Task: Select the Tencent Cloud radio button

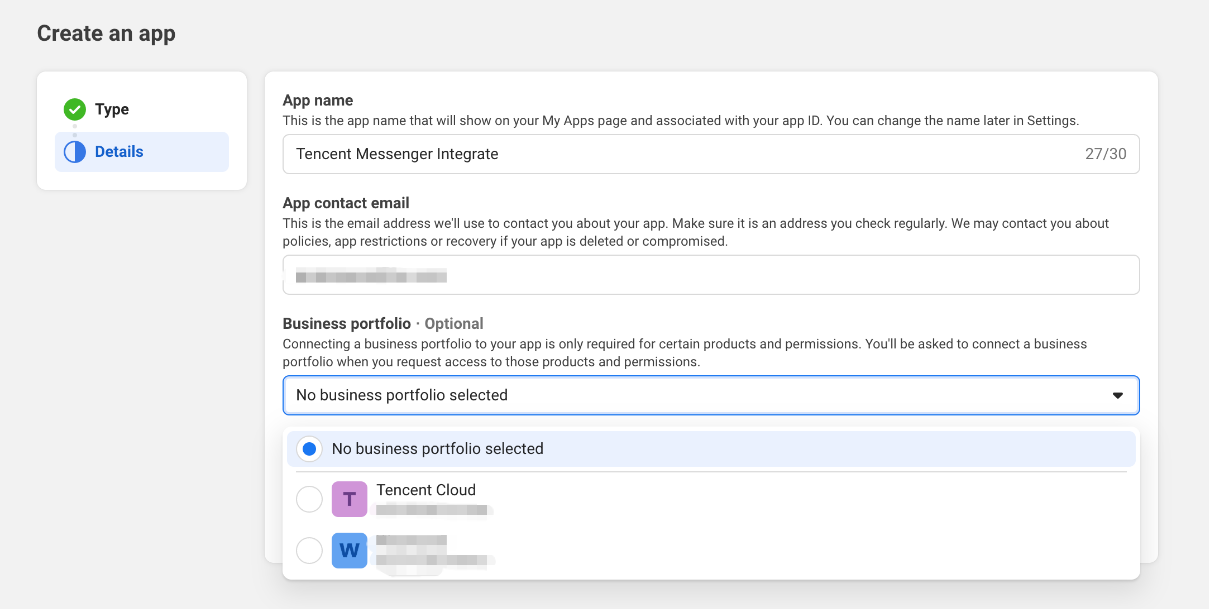Action: point(310,499)
